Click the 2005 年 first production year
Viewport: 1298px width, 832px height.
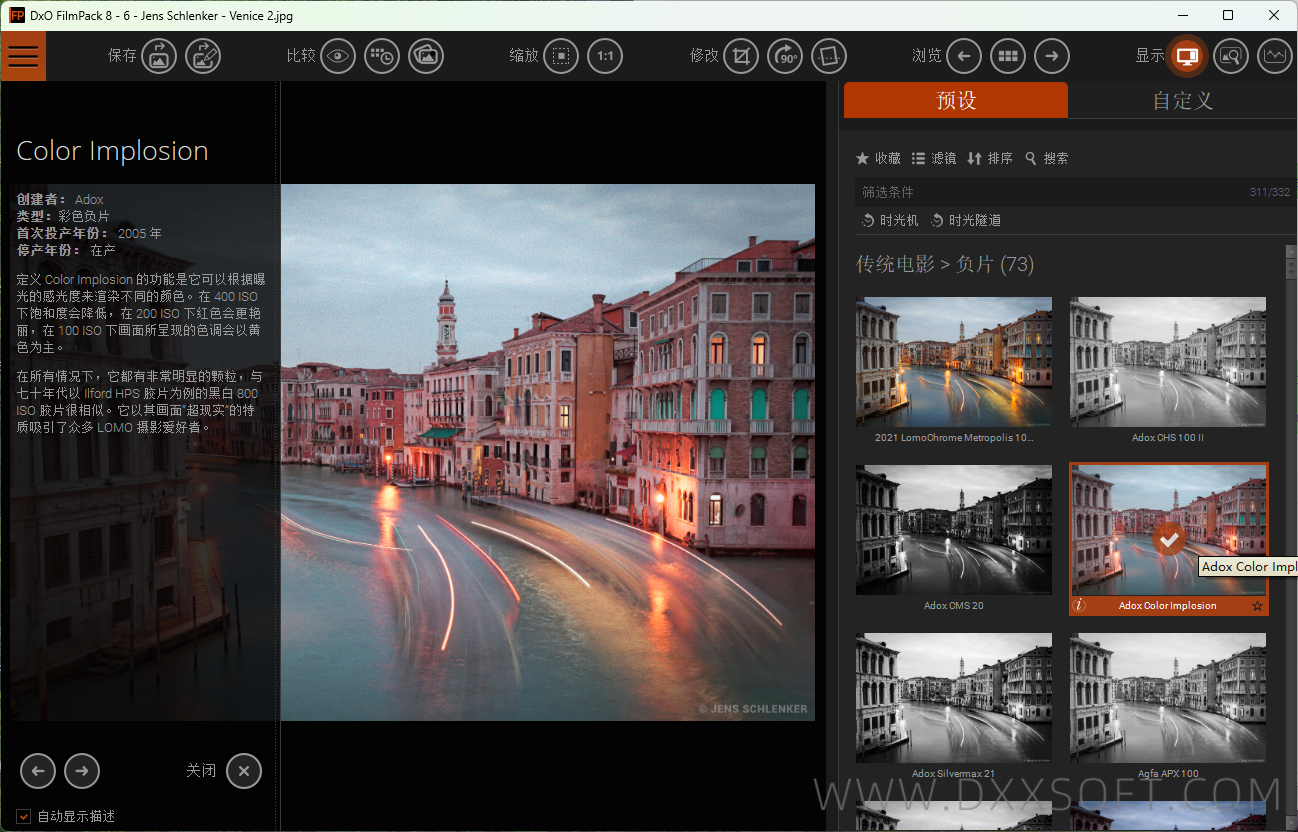(140, 233)
